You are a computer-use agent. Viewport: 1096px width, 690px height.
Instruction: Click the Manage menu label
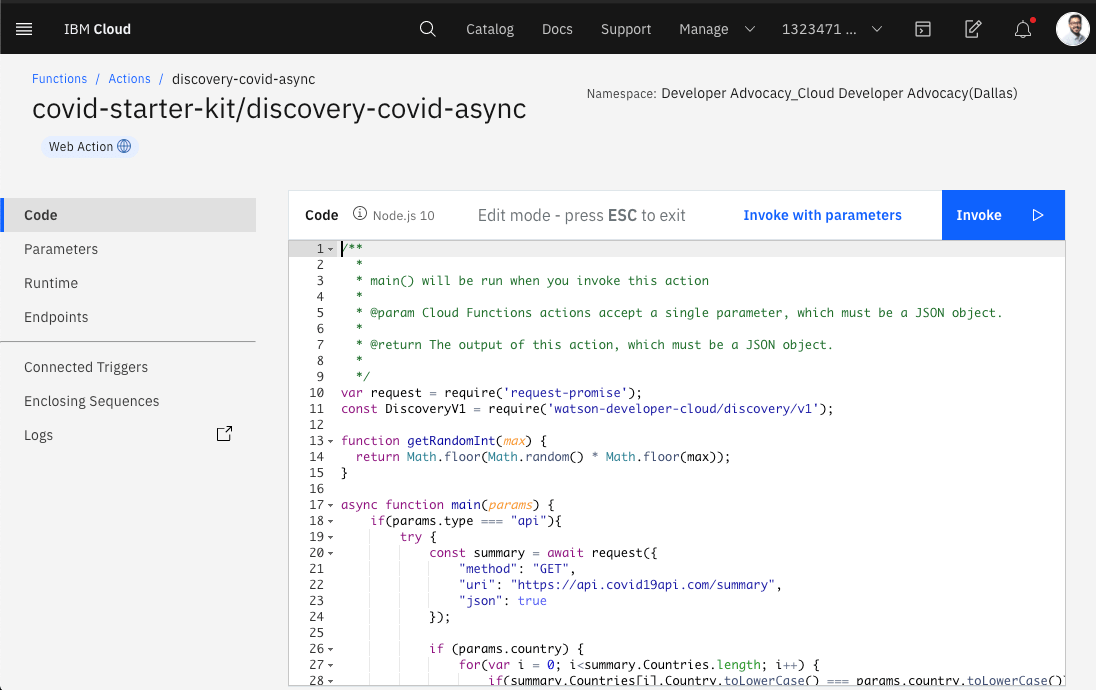click(x=704, y=29)
